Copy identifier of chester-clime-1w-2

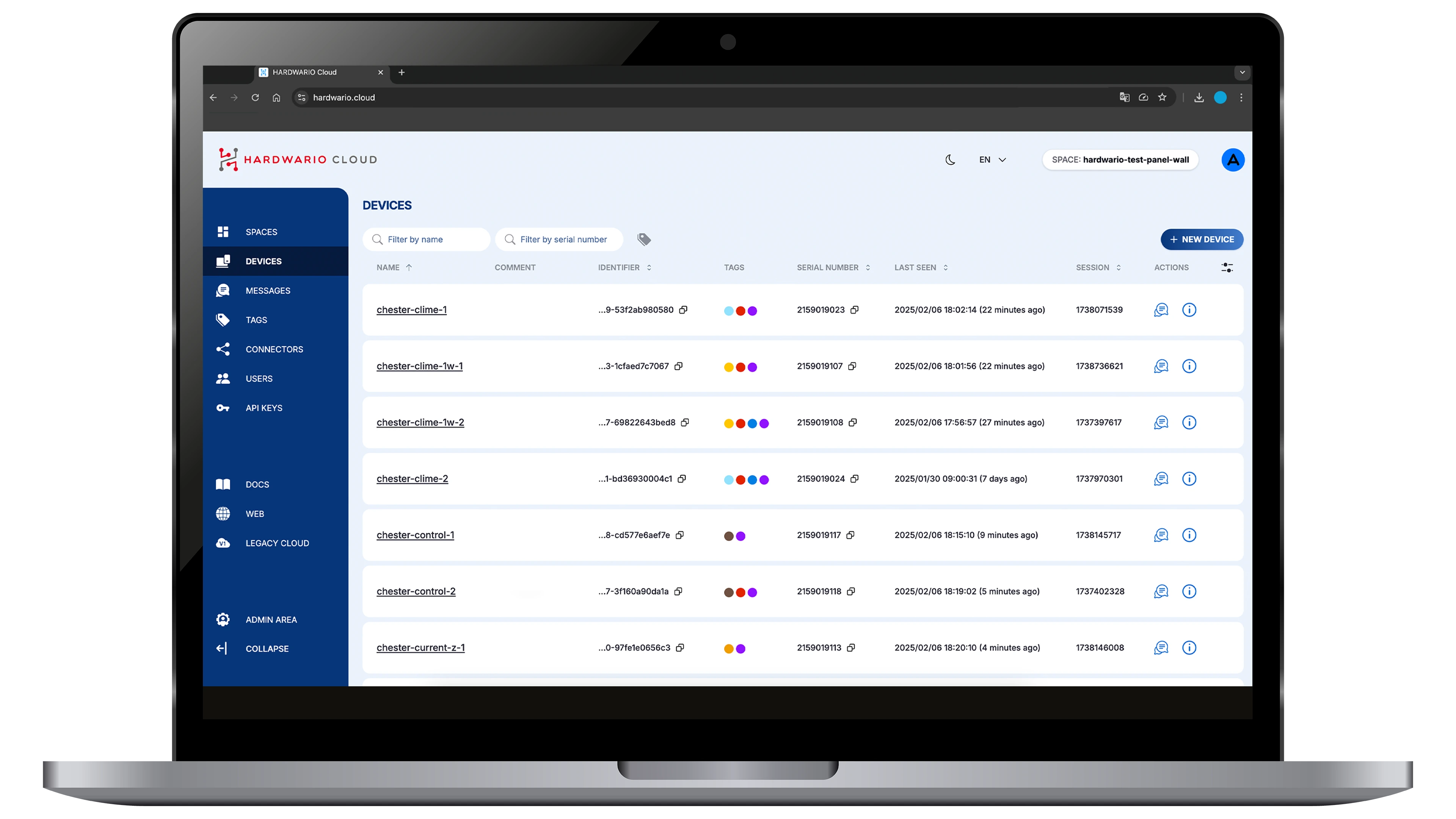[684, 422]
